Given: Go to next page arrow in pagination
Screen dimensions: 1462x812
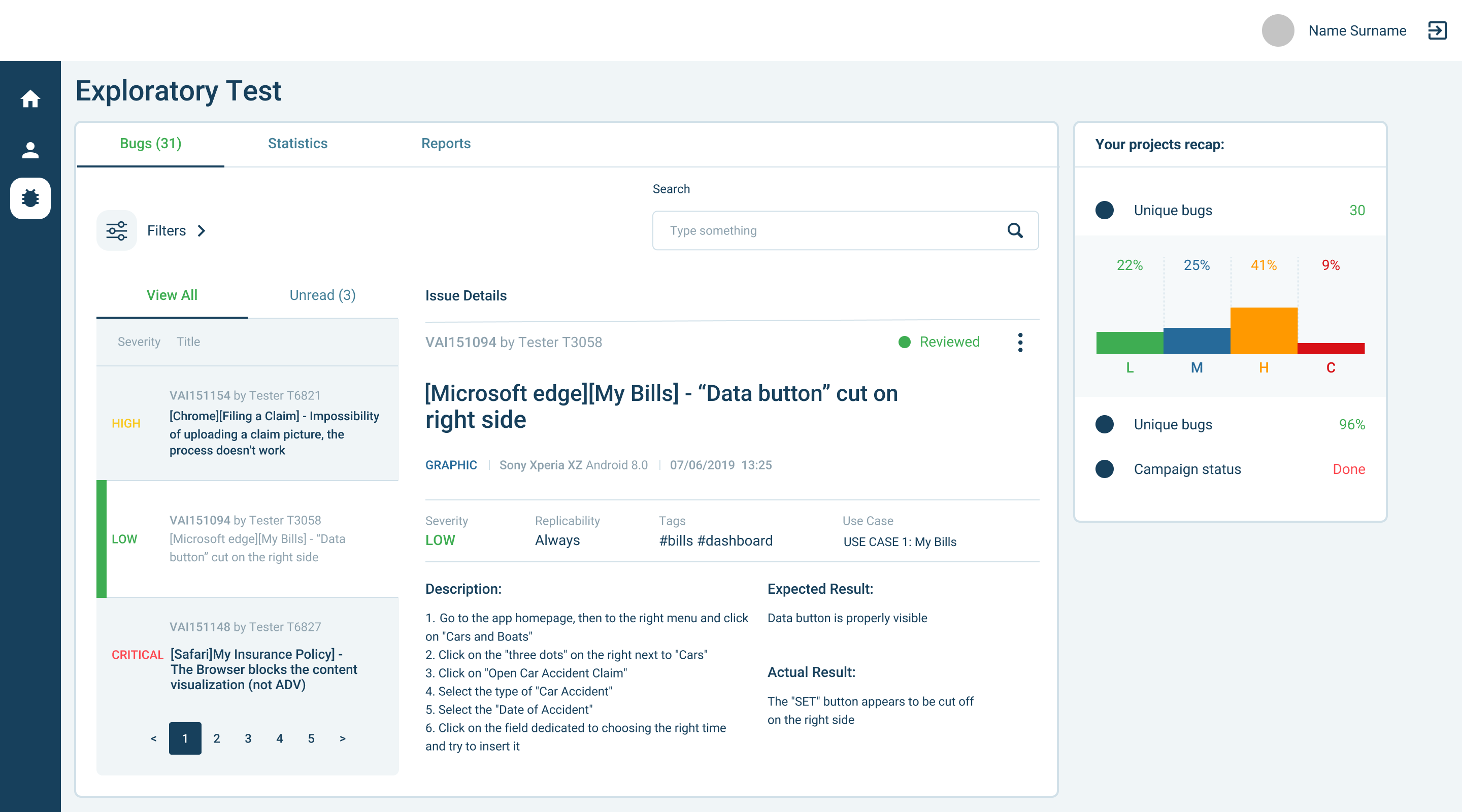Looking at the screenshot, I should [342, 738].
